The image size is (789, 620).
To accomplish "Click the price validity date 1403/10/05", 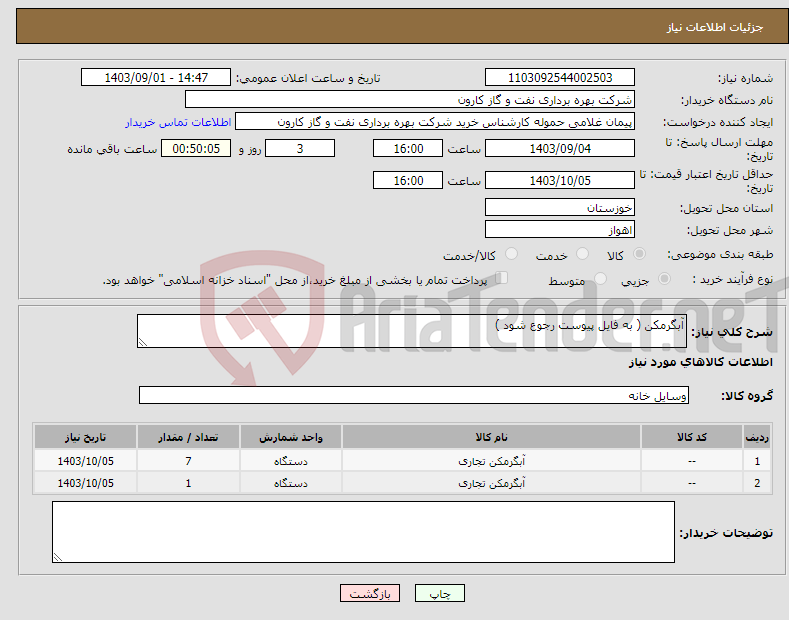I will pyautogui.click(x=560, y=180).
